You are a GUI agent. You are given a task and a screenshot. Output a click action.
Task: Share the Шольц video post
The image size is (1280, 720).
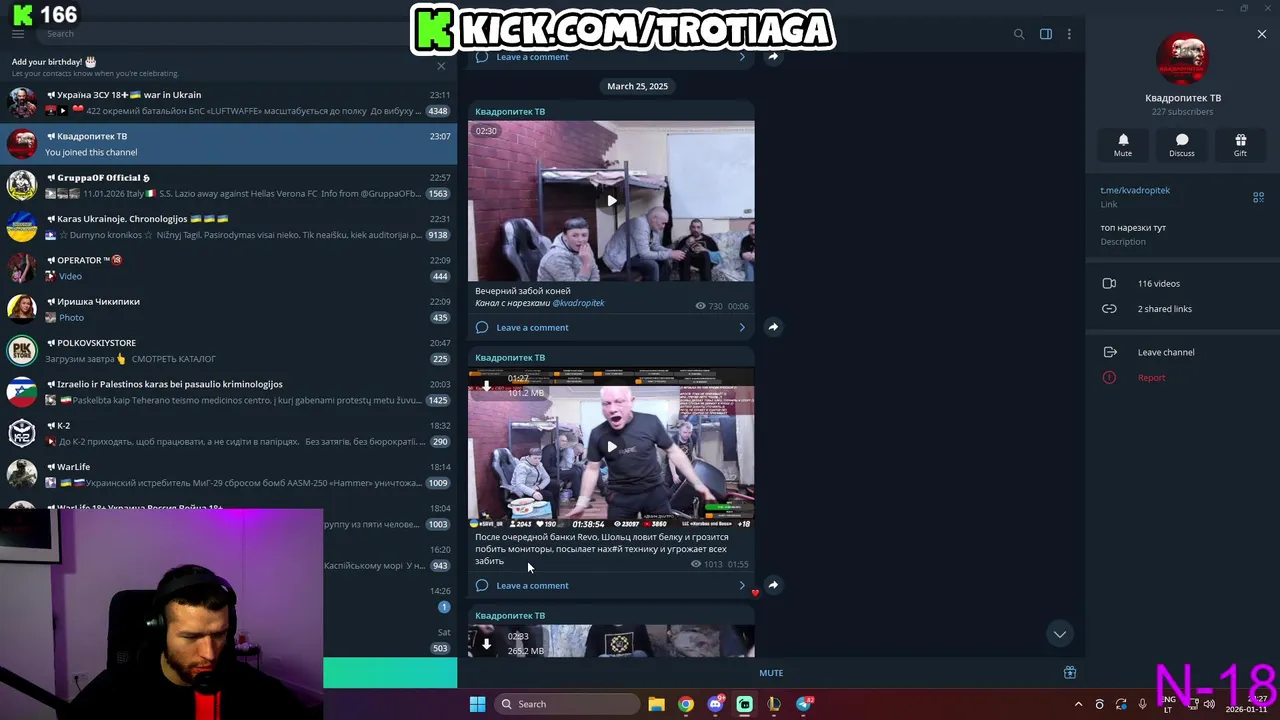coord(773,585)
